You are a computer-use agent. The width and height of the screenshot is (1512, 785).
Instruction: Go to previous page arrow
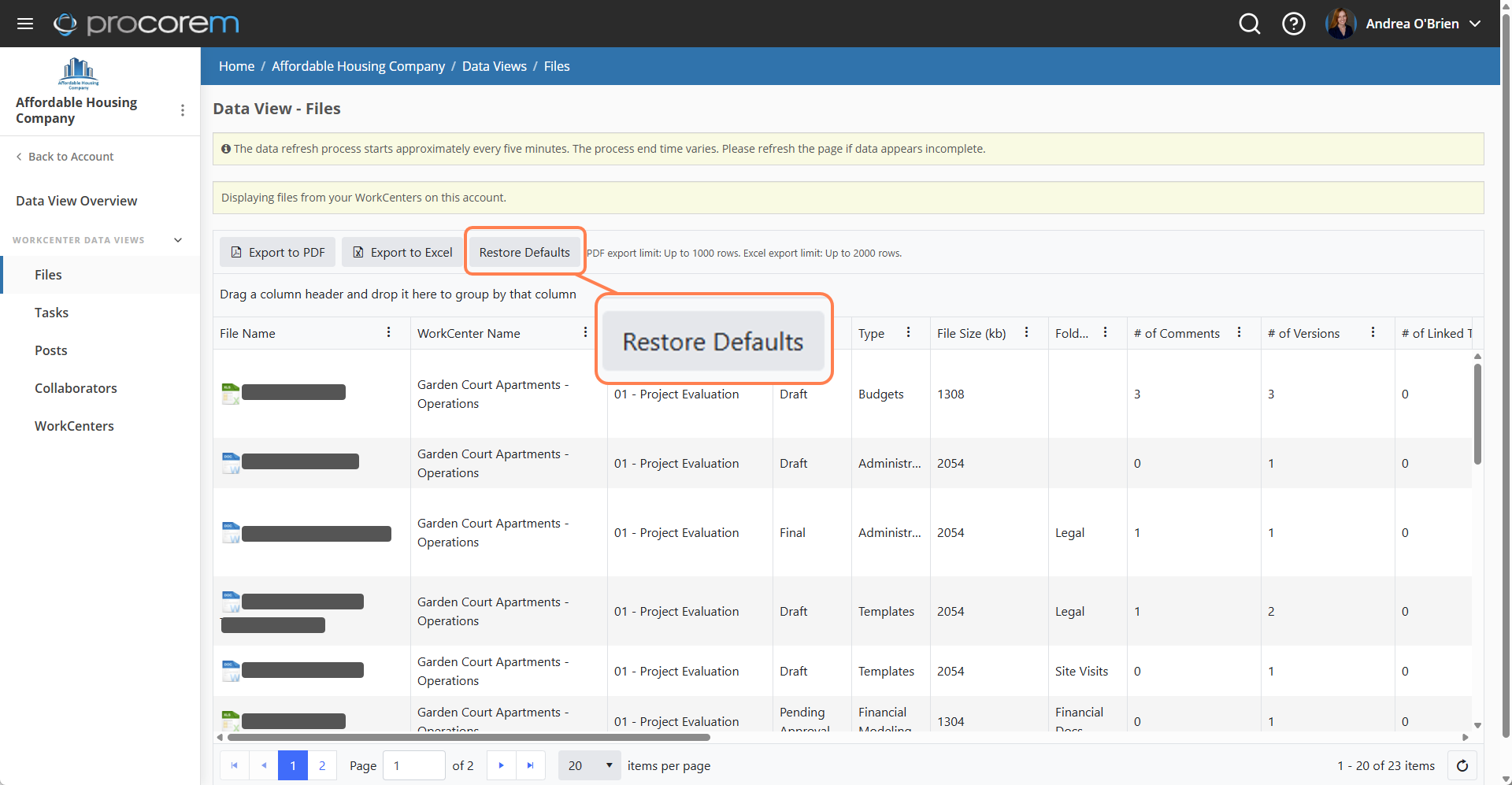(x=264, y=765)
